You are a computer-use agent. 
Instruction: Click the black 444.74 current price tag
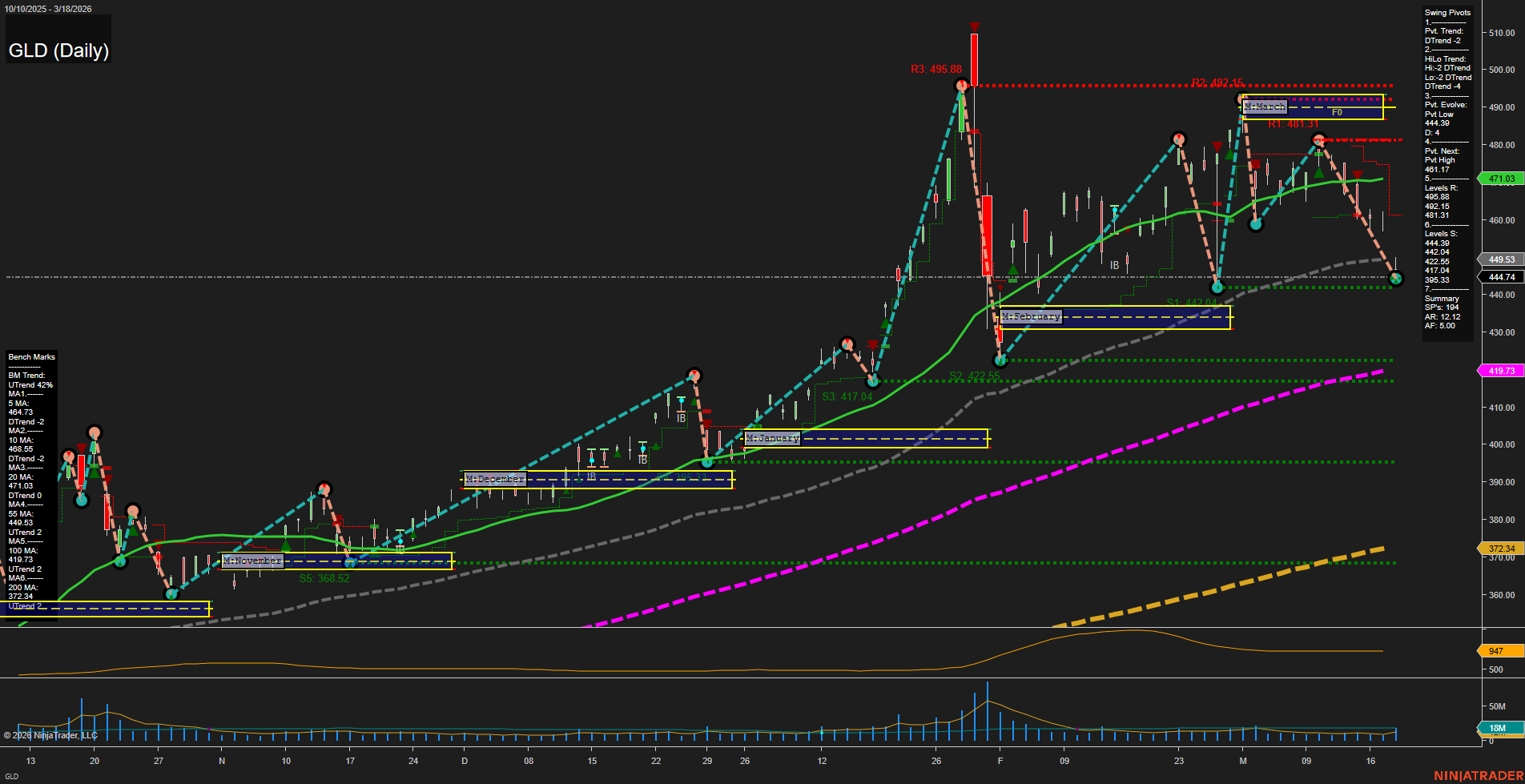point(1498,276)
